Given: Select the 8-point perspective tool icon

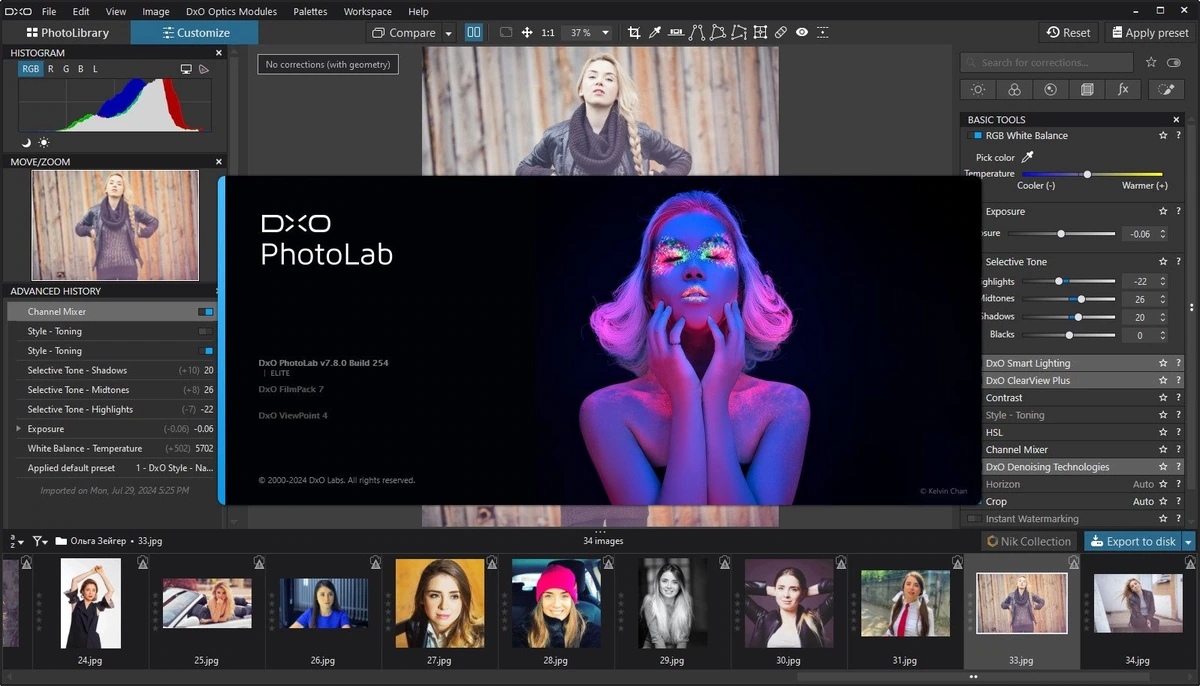Looking at the screenshot, I should pyautogui.click(x=739, y=33).
